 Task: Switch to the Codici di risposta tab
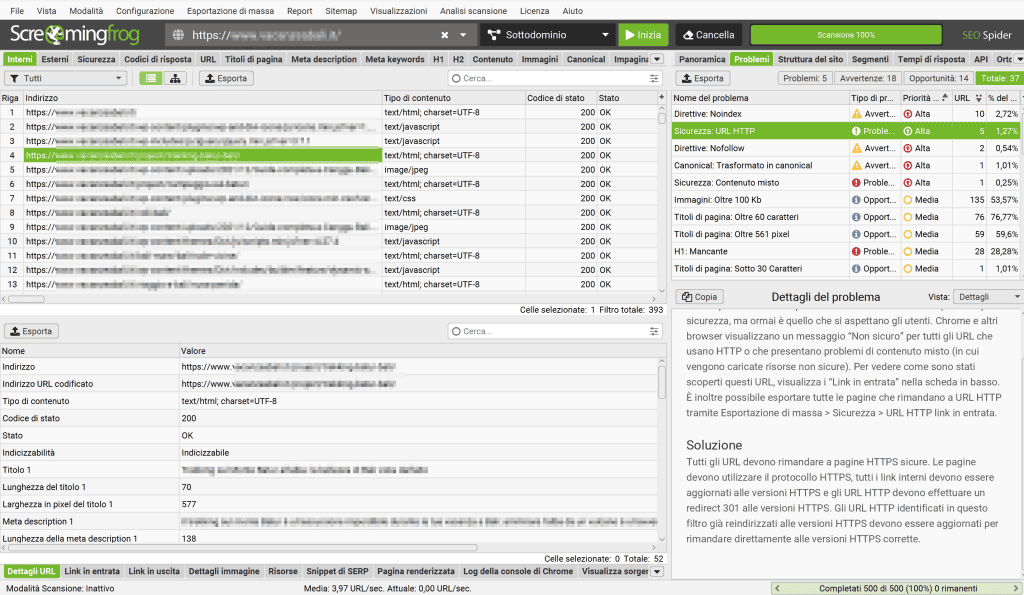point(158,59)
